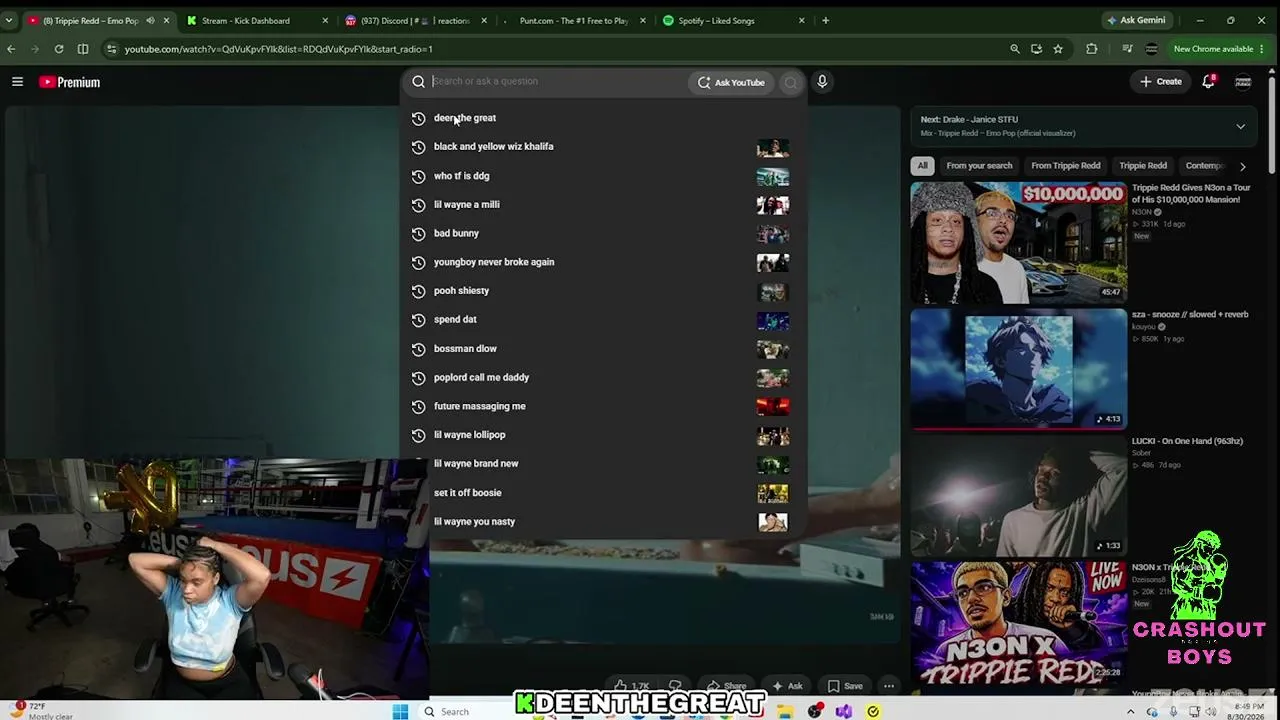Go to the YouTube Premium home logo

tap(70, 82)
